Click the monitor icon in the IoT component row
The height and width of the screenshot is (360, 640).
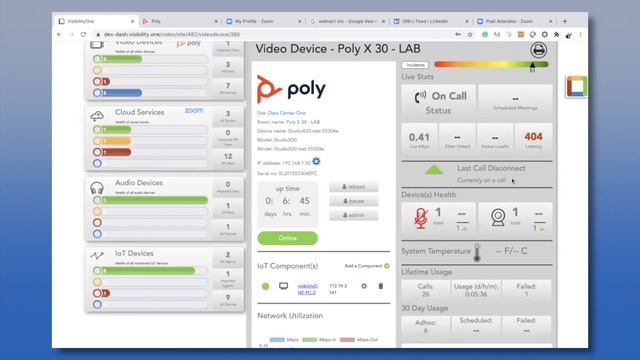(283, 286)
